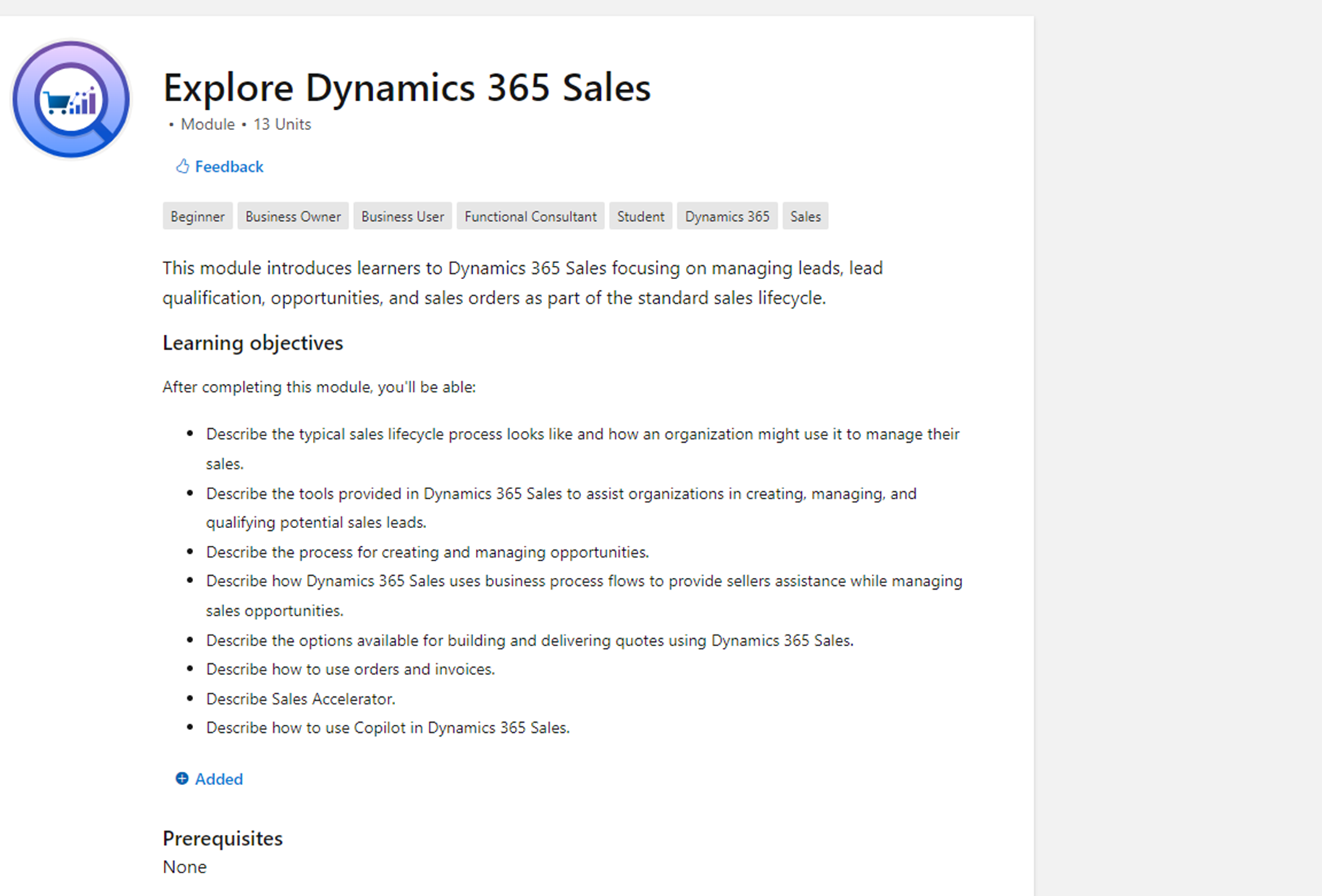
Task: Click the plus circle icon beside Added
Action: (x=182, y=778)
